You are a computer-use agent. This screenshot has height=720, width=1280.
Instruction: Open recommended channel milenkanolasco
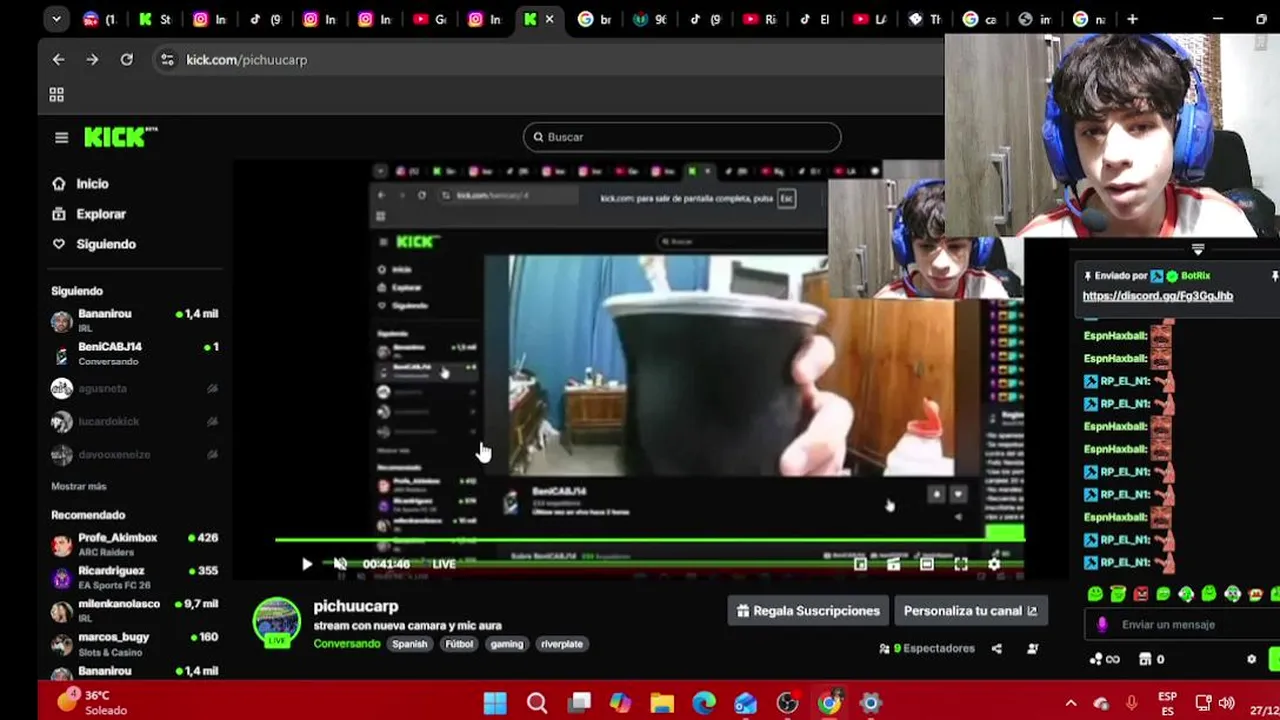pyautogui.click(x=135, y=610)
